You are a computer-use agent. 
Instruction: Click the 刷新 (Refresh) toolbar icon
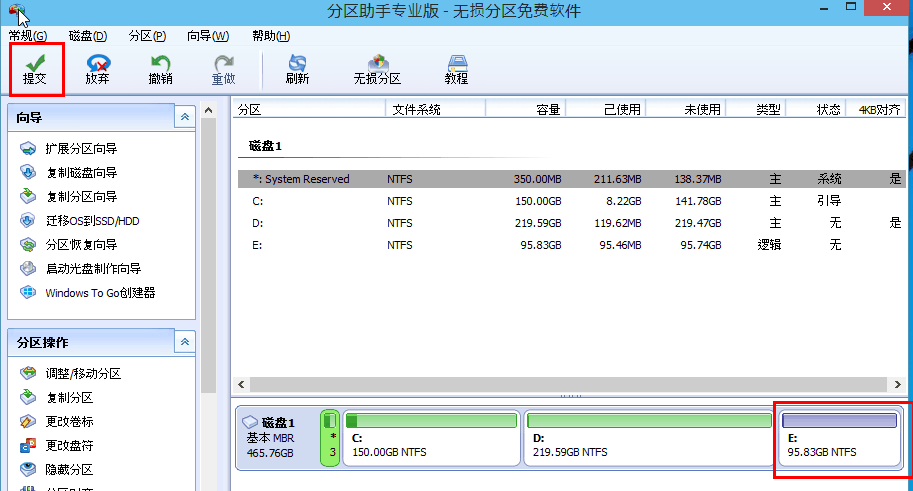point(297,68)
